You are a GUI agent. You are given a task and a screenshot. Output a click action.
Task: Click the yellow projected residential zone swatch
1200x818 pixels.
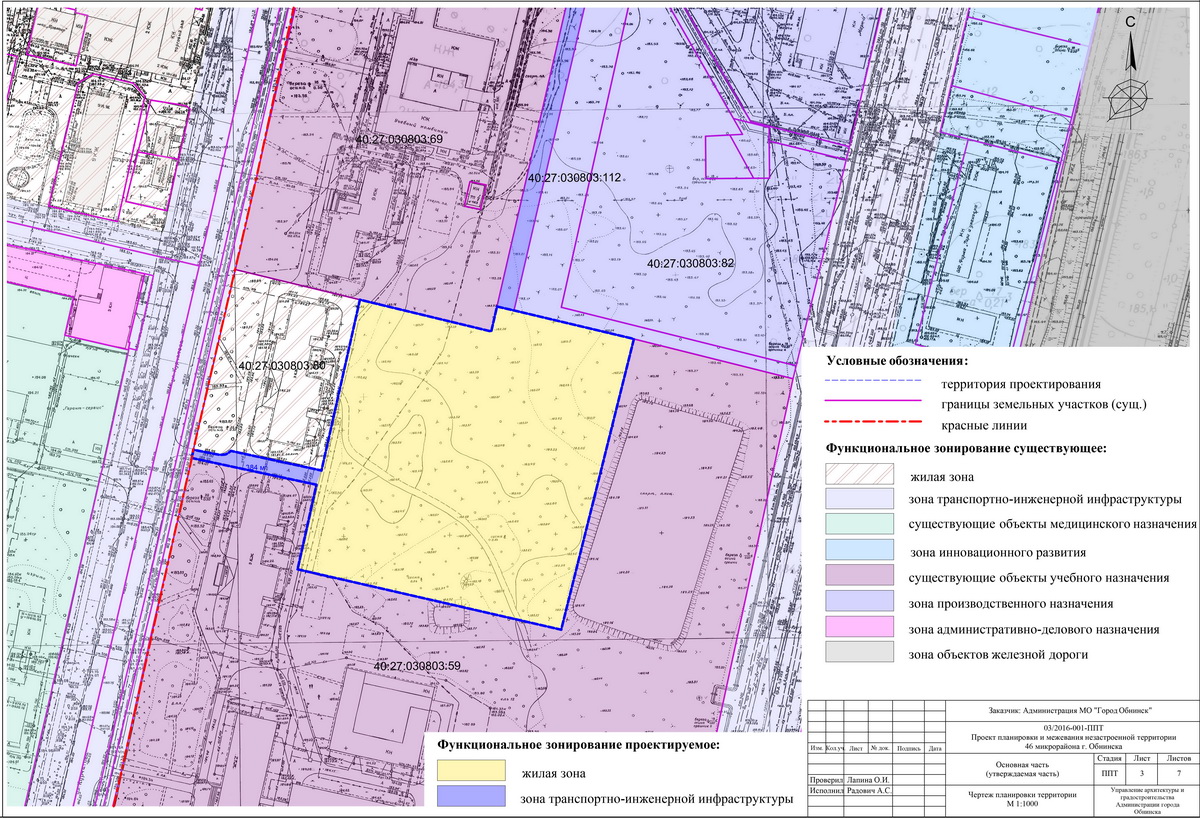[471, 772]
